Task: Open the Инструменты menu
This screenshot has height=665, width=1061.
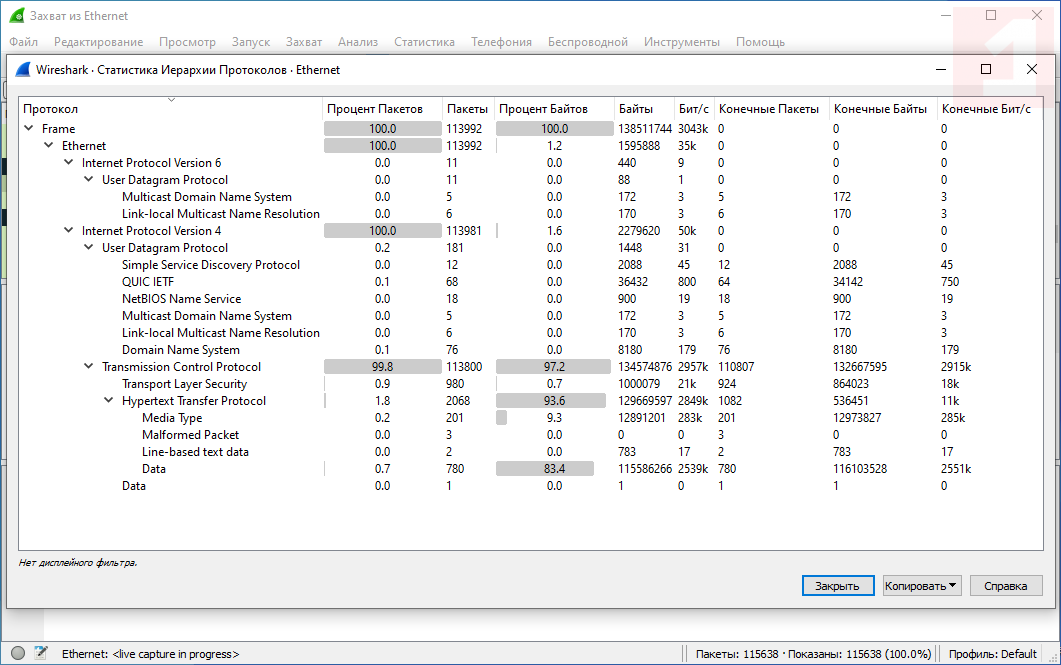Action: coord(681,42)
